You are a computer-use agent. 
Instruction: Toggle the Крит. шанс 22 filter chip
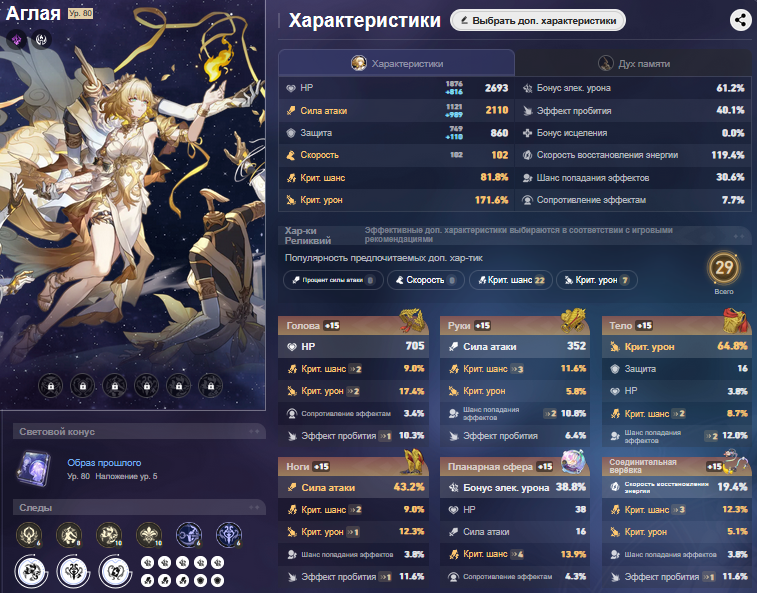(x=511, y=280)
